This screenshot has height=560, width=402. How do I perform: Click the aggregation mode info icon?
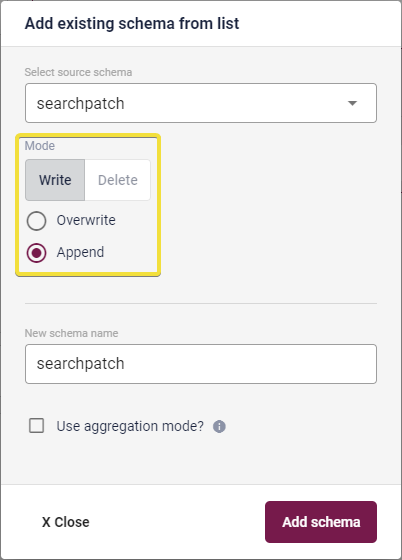(x=219, y=426)
